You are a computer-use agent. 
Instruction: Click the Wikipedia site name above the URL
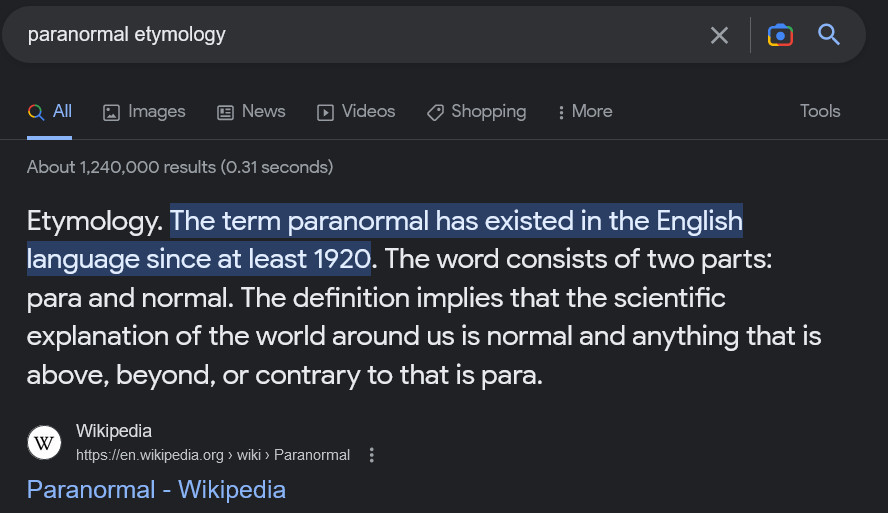[114, 431]
